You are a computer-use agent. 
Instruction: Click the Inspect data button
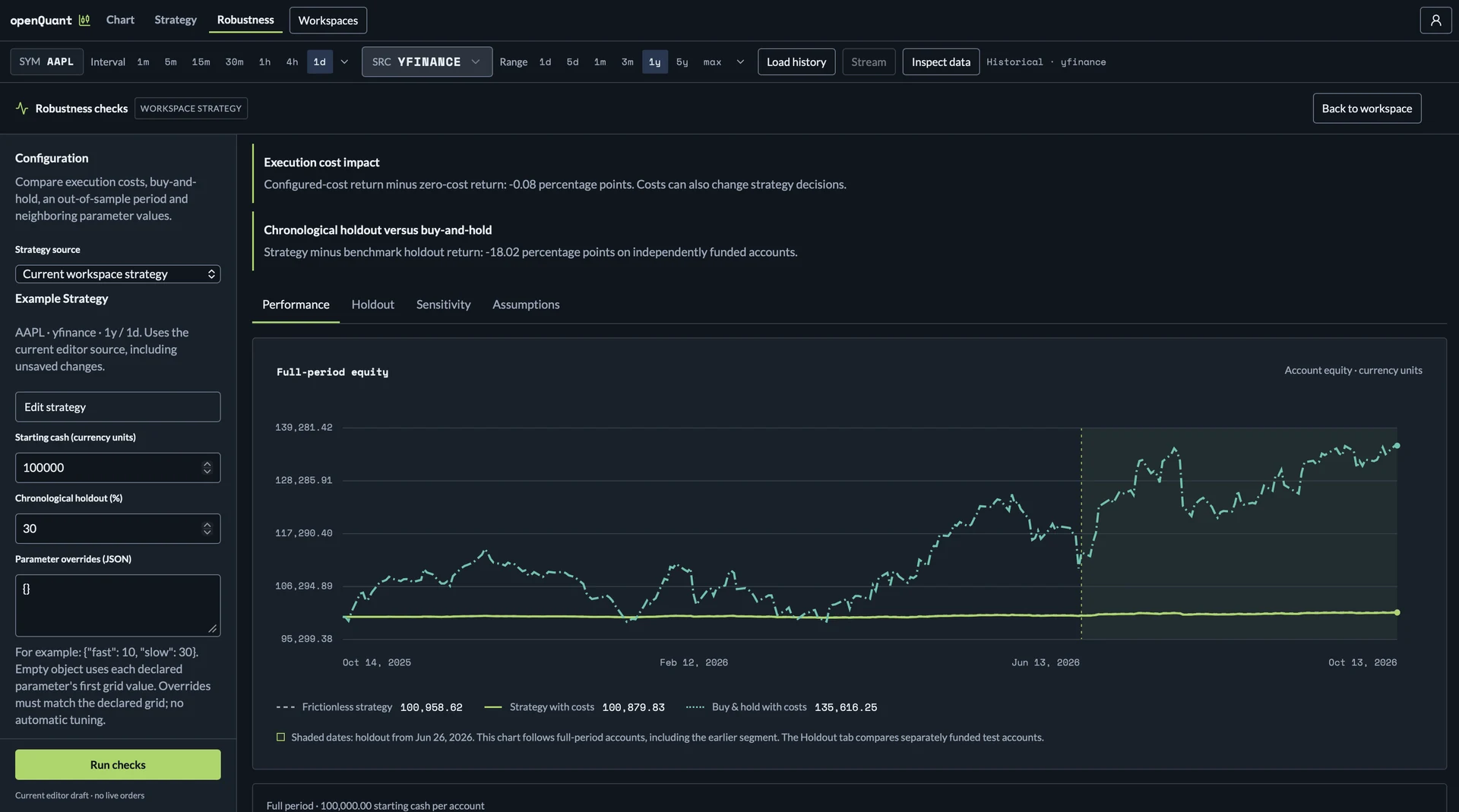941,62
